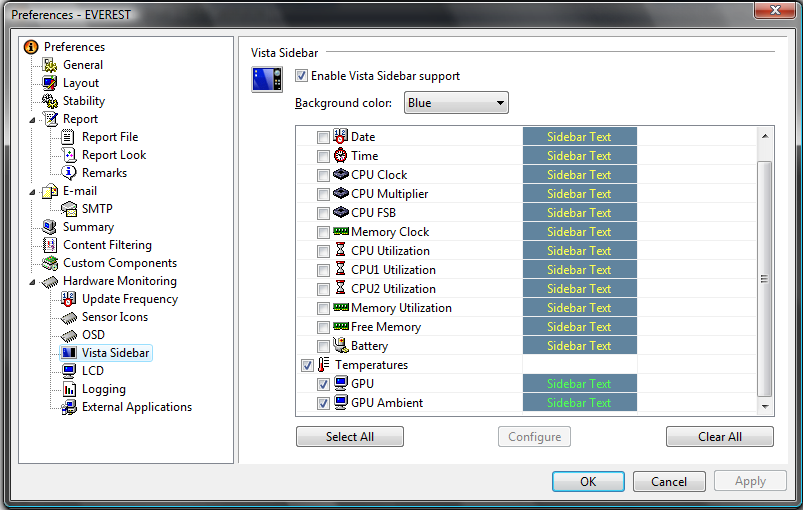
Task: Click the GPU Ambient monitor icon
Action: point(341,402)
